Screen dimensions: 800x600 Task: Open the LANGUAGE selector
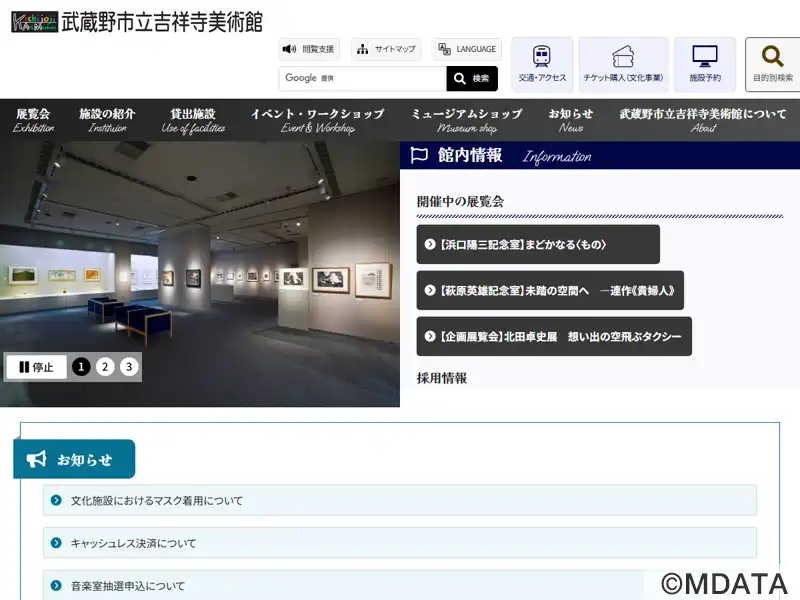point(467,49)
